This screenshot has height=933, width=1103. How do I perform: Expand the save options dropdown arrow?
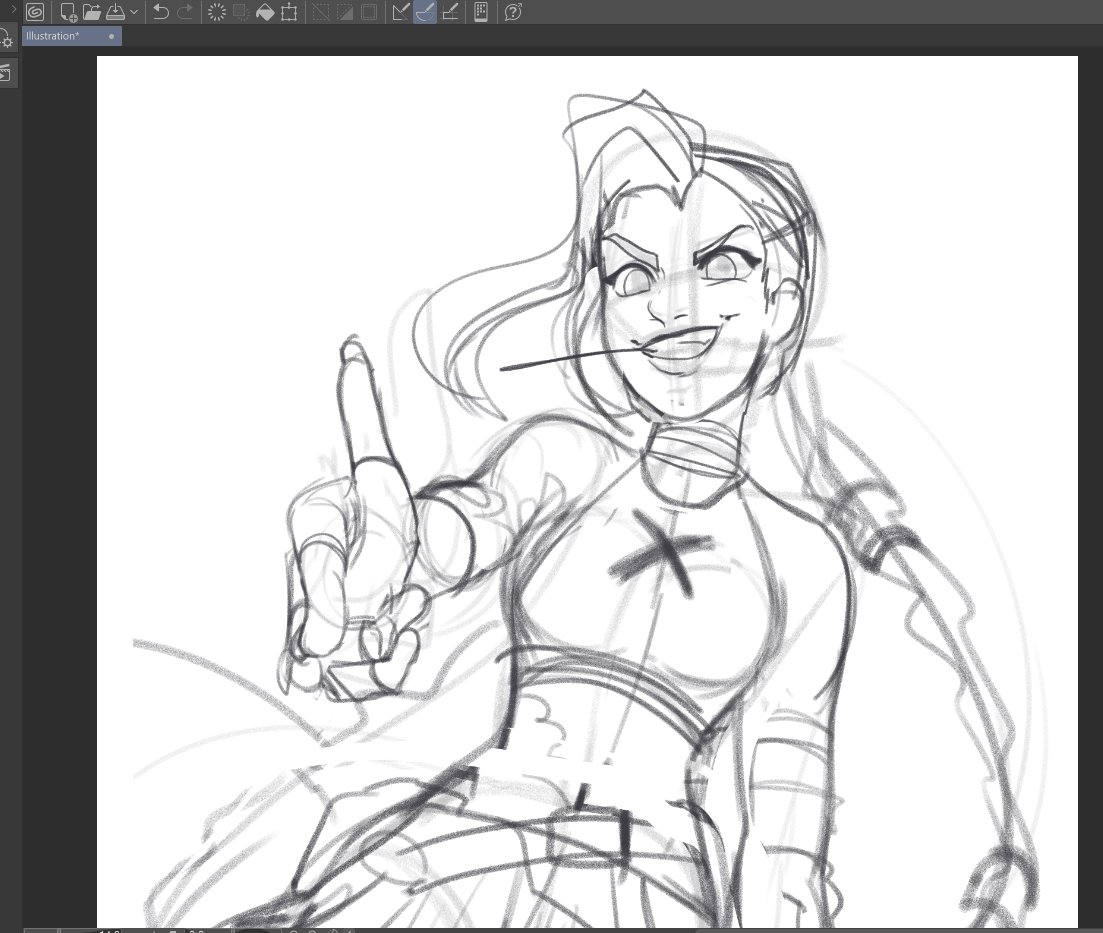(x=134, y=12)
